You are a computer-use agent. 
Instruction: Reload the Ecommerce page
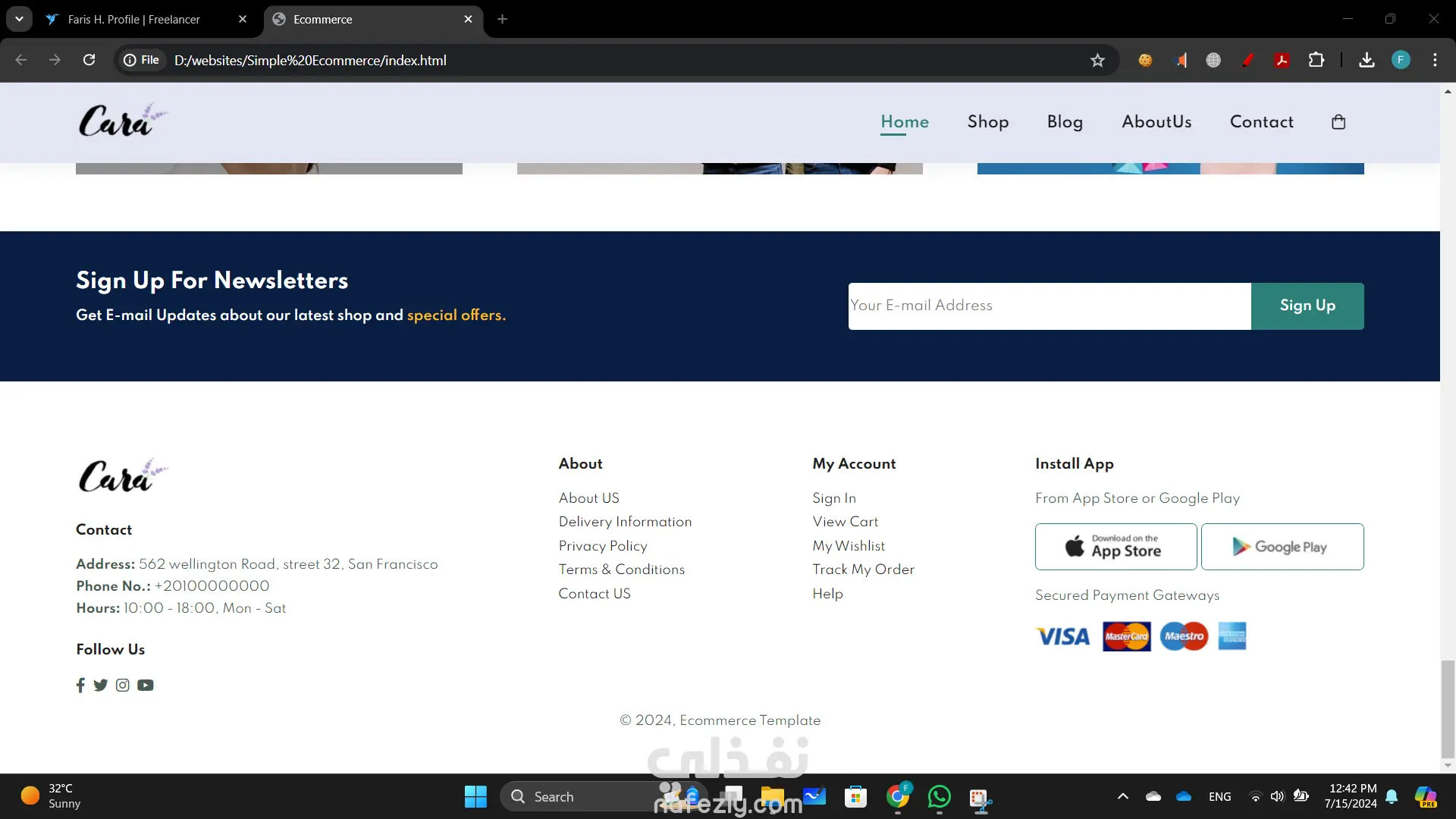[89, 60]
